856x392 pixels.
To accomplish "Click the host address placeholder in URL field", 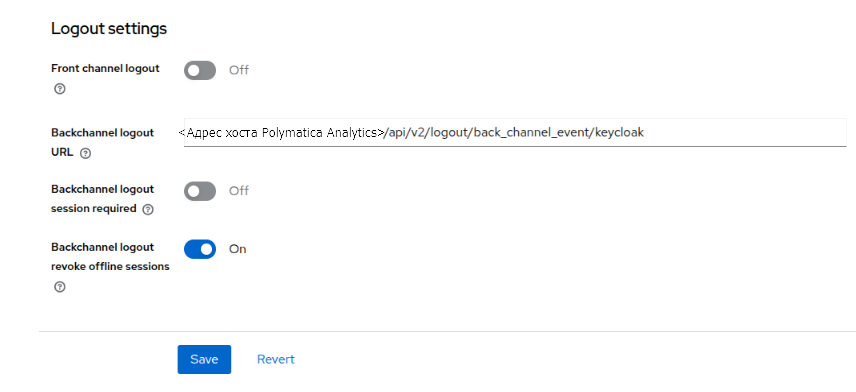I will tap(282, 133).
